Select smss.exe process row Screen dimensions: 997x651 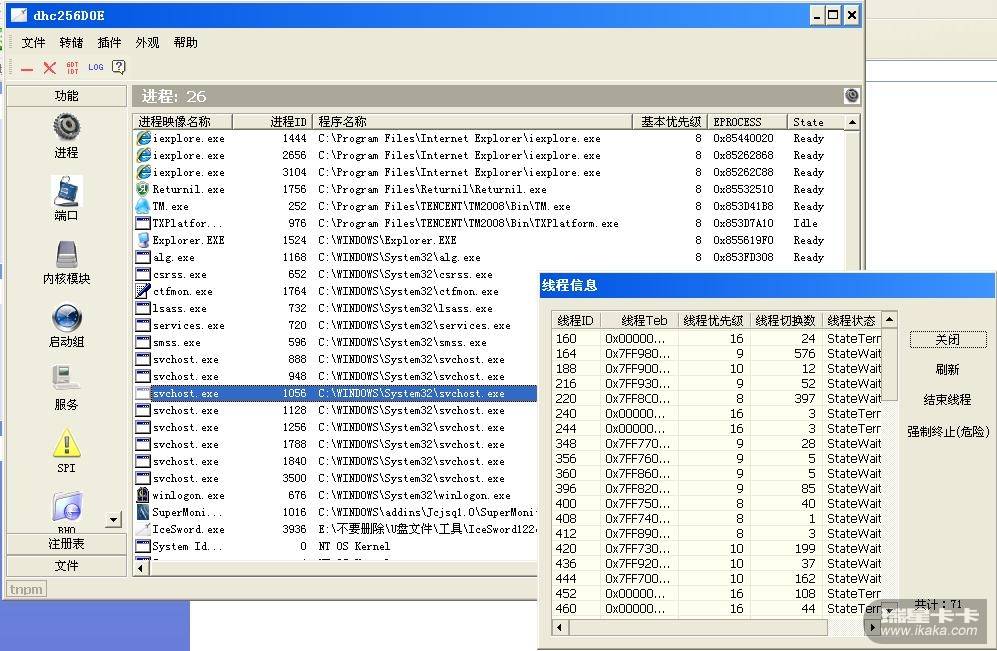pos(336,342)
